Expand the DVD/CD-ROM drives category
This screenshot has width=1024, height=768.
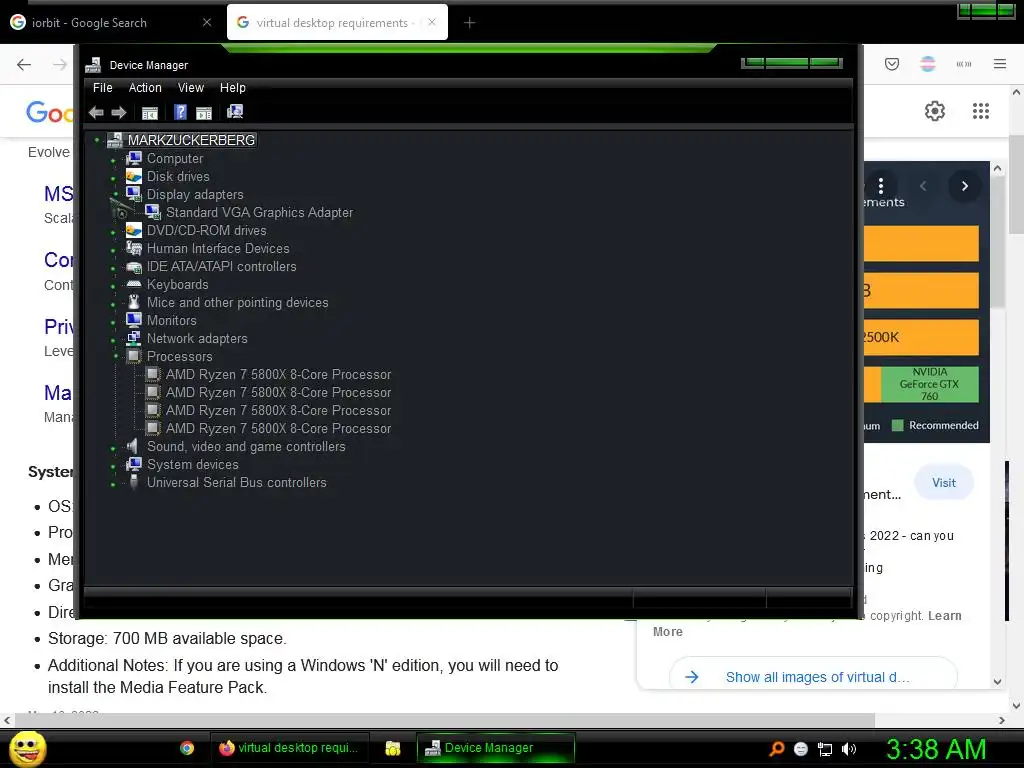coord(113,232)
